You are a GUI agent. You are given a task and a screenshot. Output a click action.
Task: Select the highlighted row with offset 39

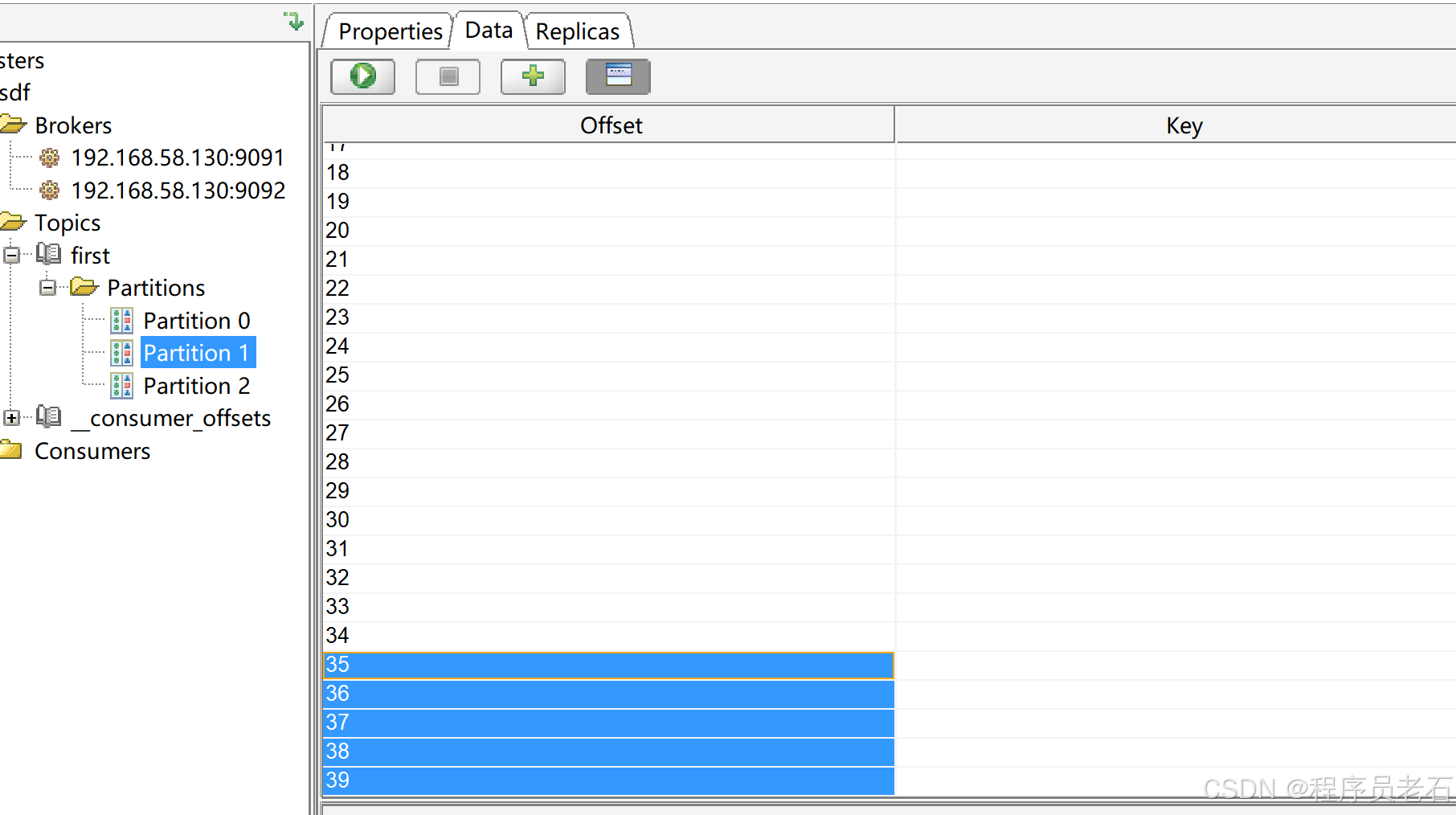point(608,780)
